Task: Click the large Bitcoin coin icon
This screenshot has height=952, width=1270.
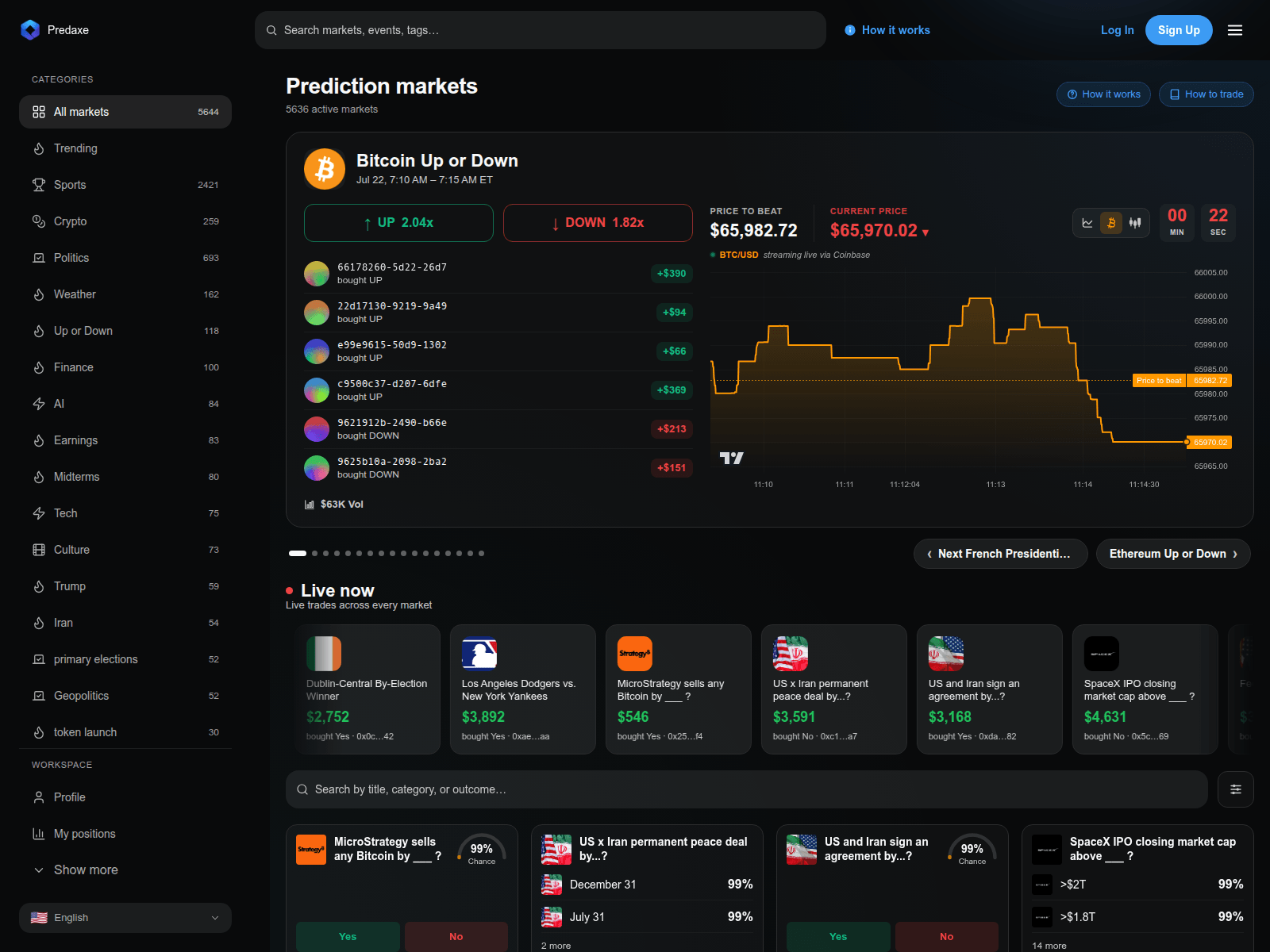Action: point(325,169)
